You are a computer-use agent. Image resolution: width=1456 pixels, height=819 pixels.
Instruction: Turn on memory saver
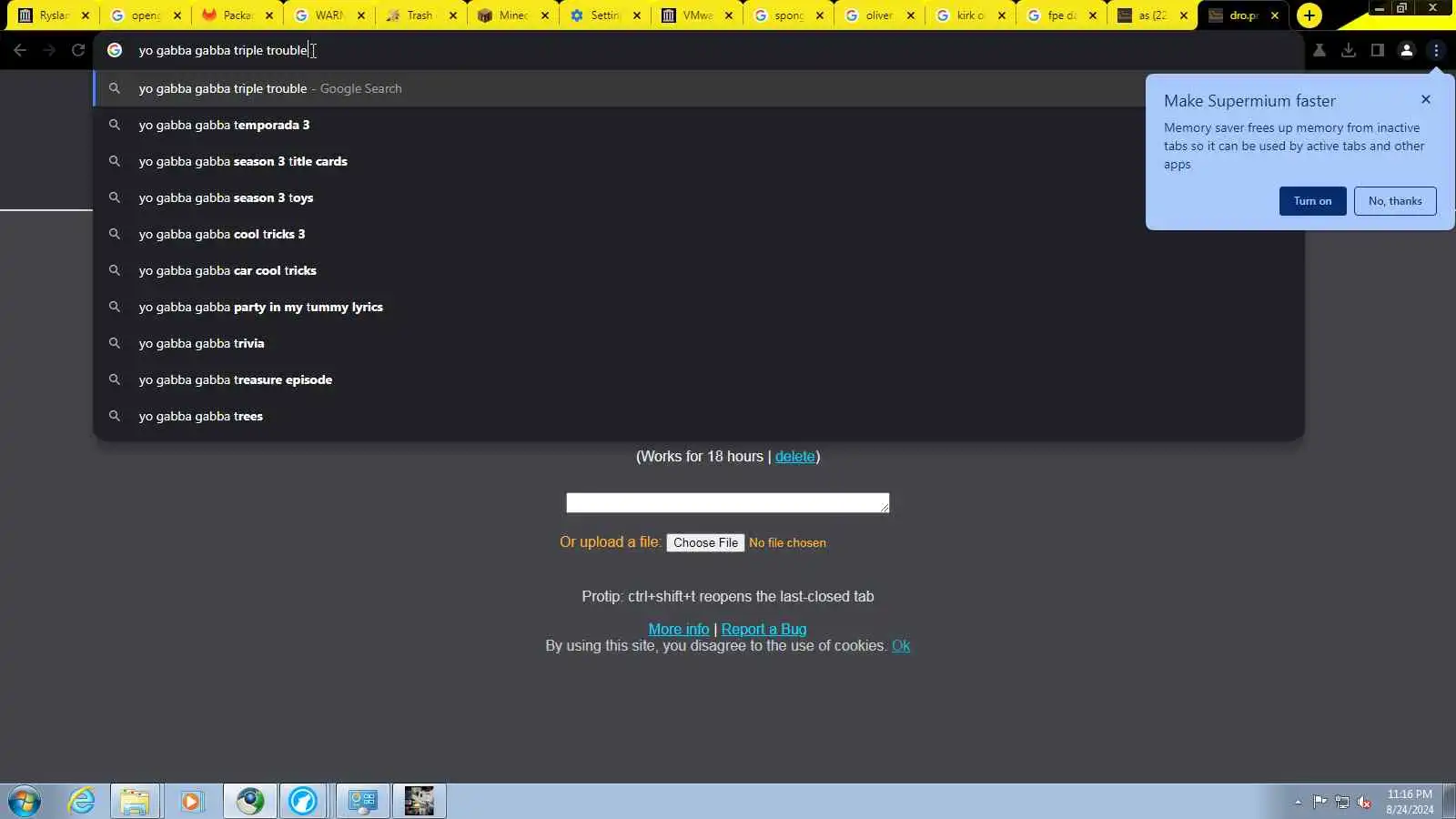coord(1312,201)
